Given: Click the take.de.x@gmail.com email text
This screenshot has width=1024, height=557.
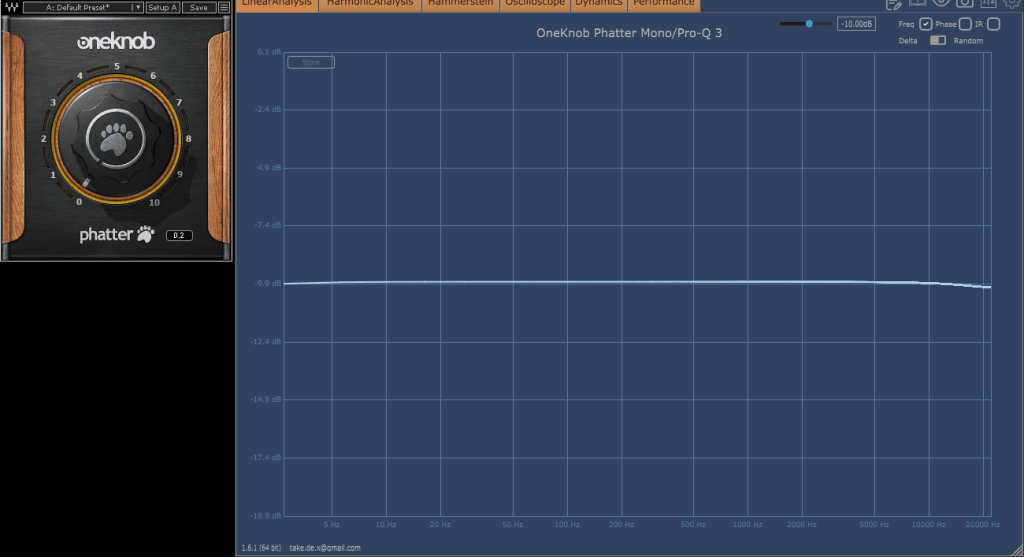Looking at the screenshot, I should coord(325,548).
